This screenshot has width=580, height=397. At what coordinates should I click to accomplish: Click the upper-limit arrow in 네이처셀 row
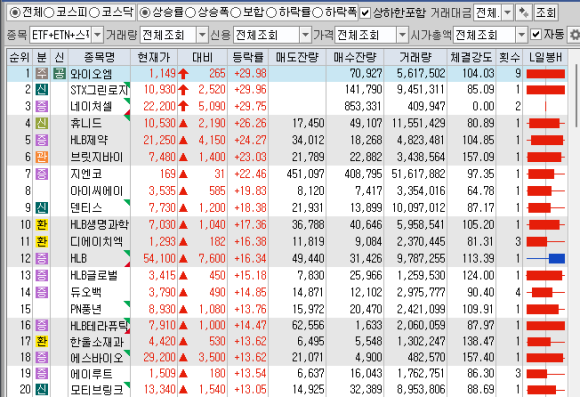tap(183, 107)
